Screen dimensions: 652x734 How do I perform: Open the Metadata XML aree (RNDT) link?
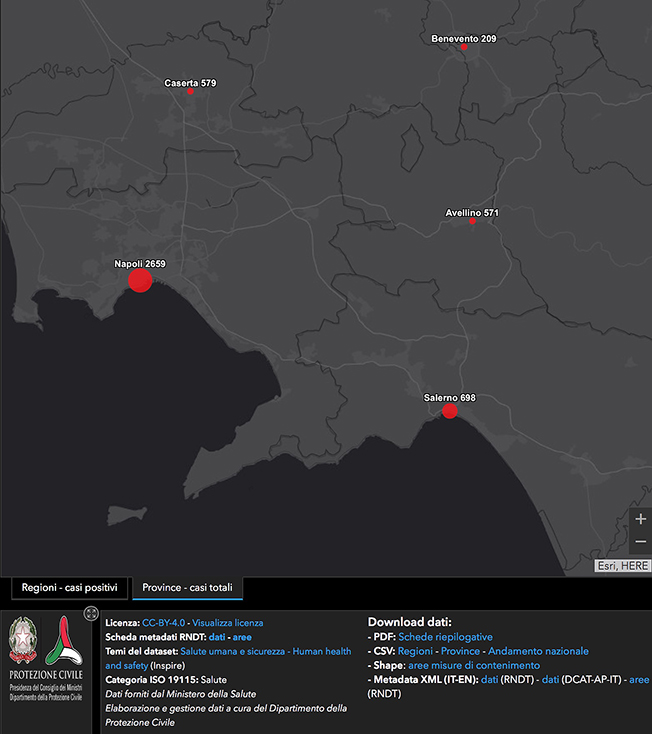pyautogui.click(x=639, y=679)
